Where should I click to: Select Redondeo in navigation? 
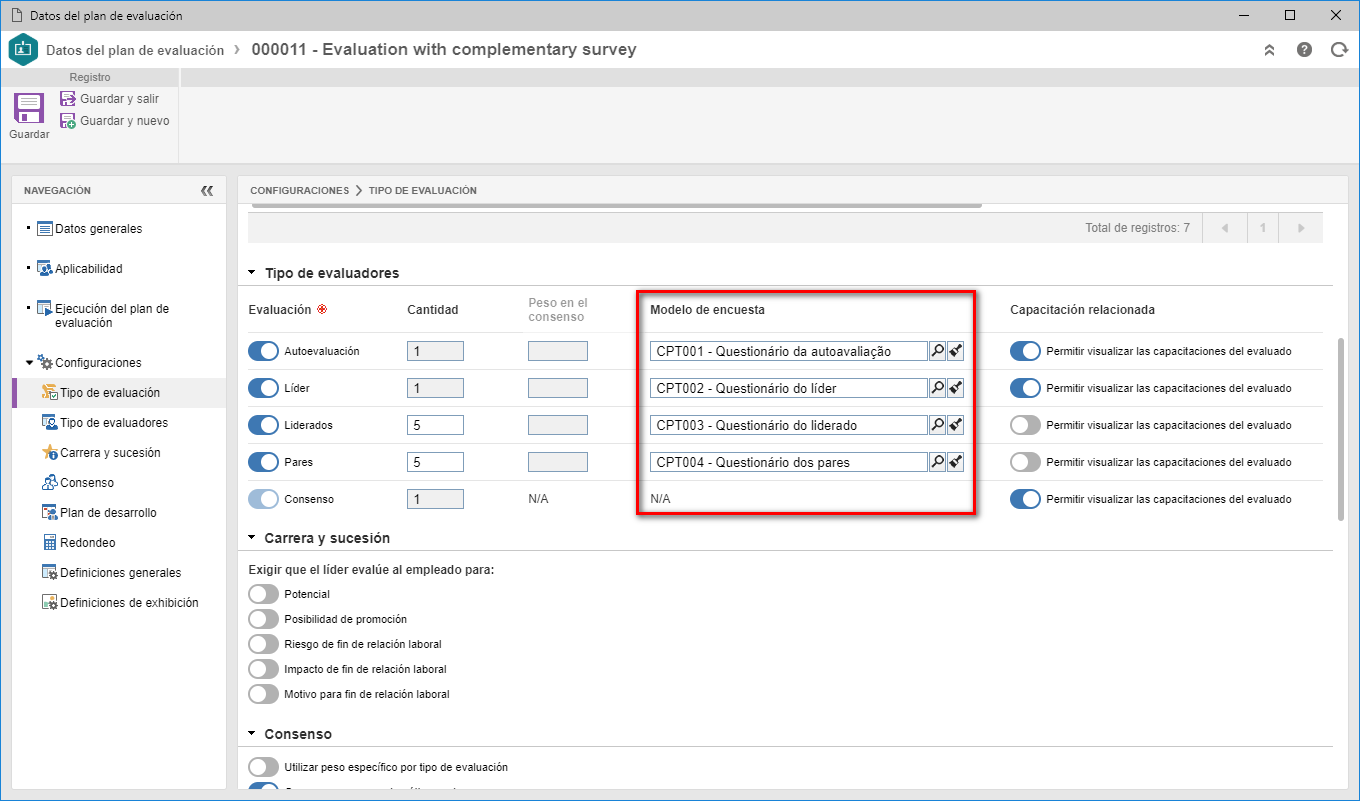click(78, 543)
